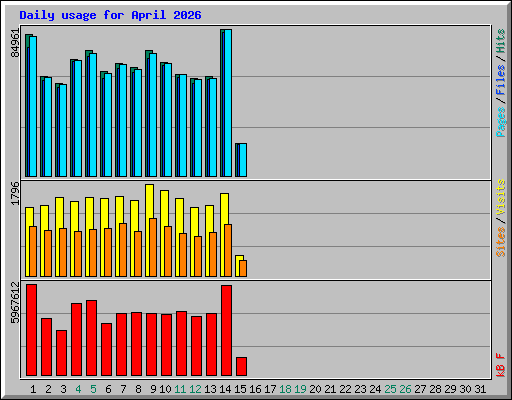Click day label 20 on the x-axis

(x=315, y=389)
